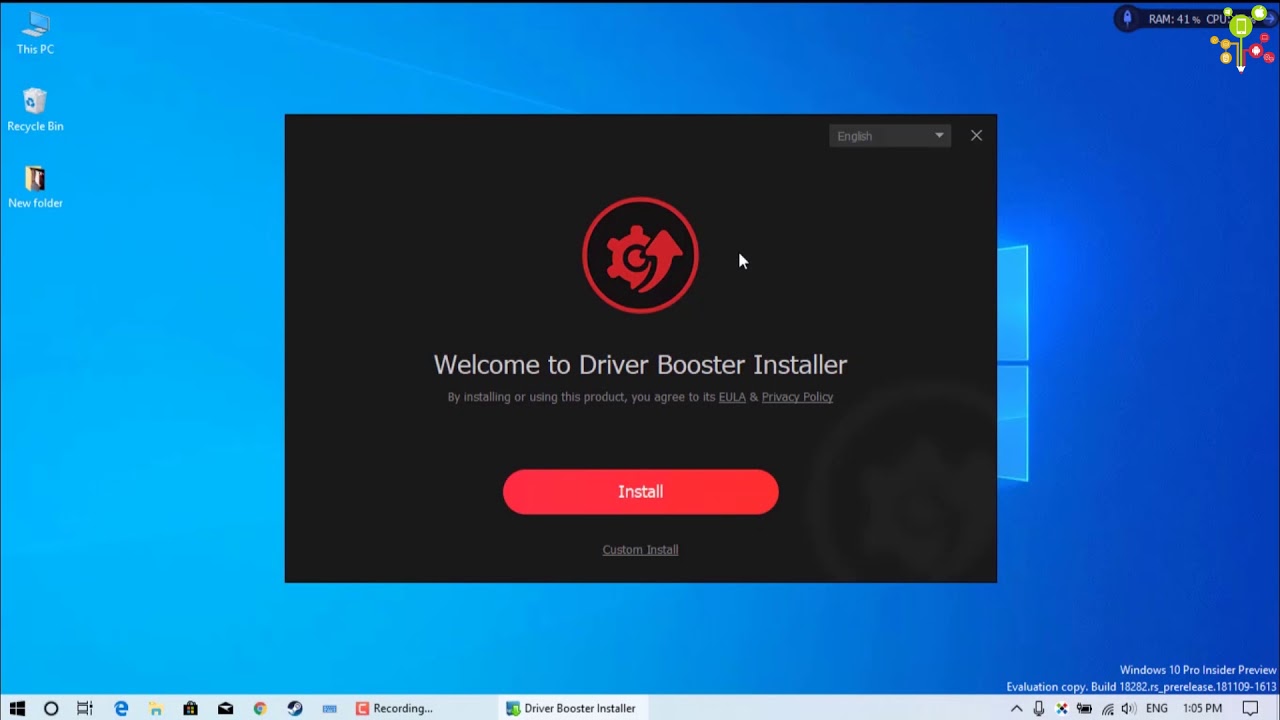Launch Microsoft Edge from the taskbar
The width and height of the screenshot is (1280, 720).
pyautogui.click(x=121, y=708)
